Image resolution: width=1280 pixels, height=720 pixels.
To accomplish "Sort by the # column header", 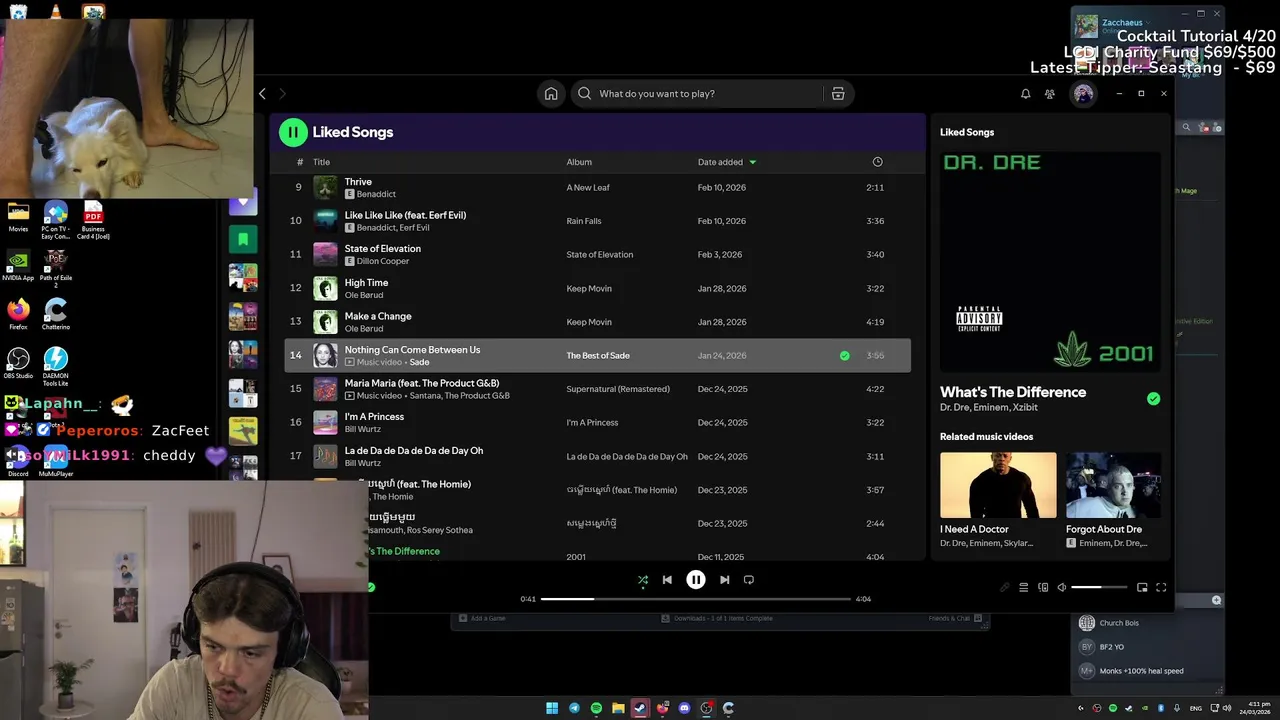I will click(x=299, y=162).
